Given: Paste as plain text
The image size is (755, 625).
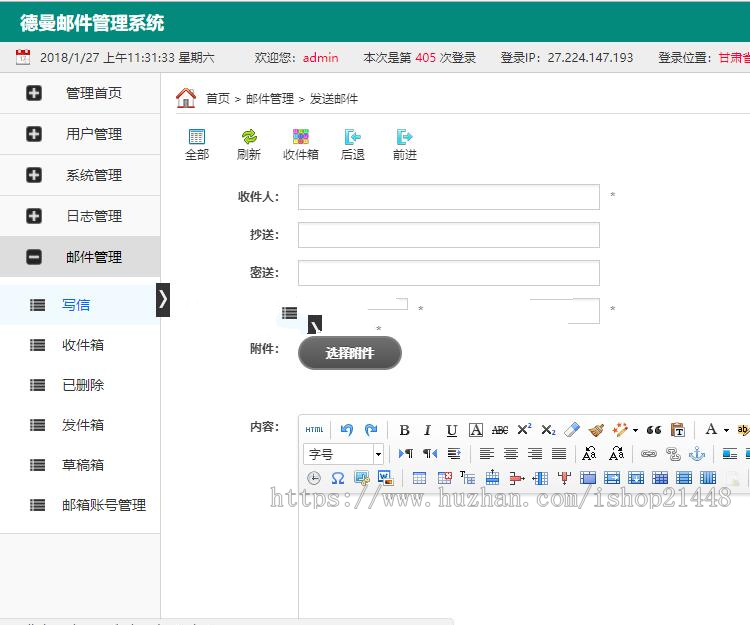Looking at the screenshot, I should pos(678,430).
